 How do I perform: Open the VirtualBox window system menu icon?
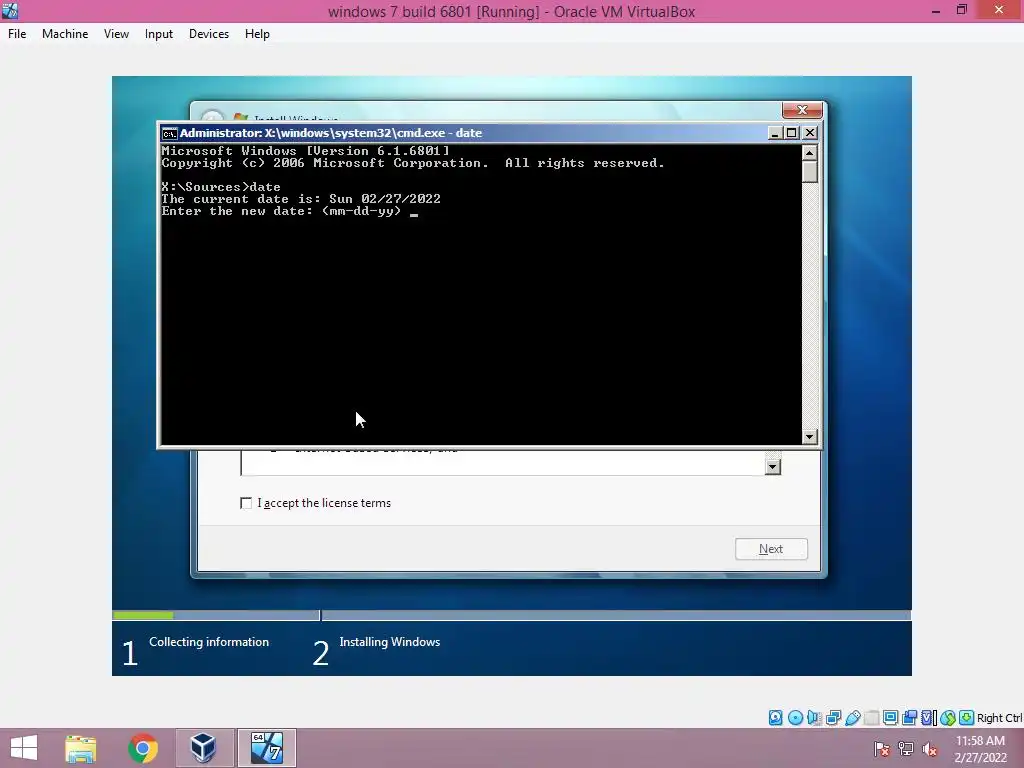[10, 10]
